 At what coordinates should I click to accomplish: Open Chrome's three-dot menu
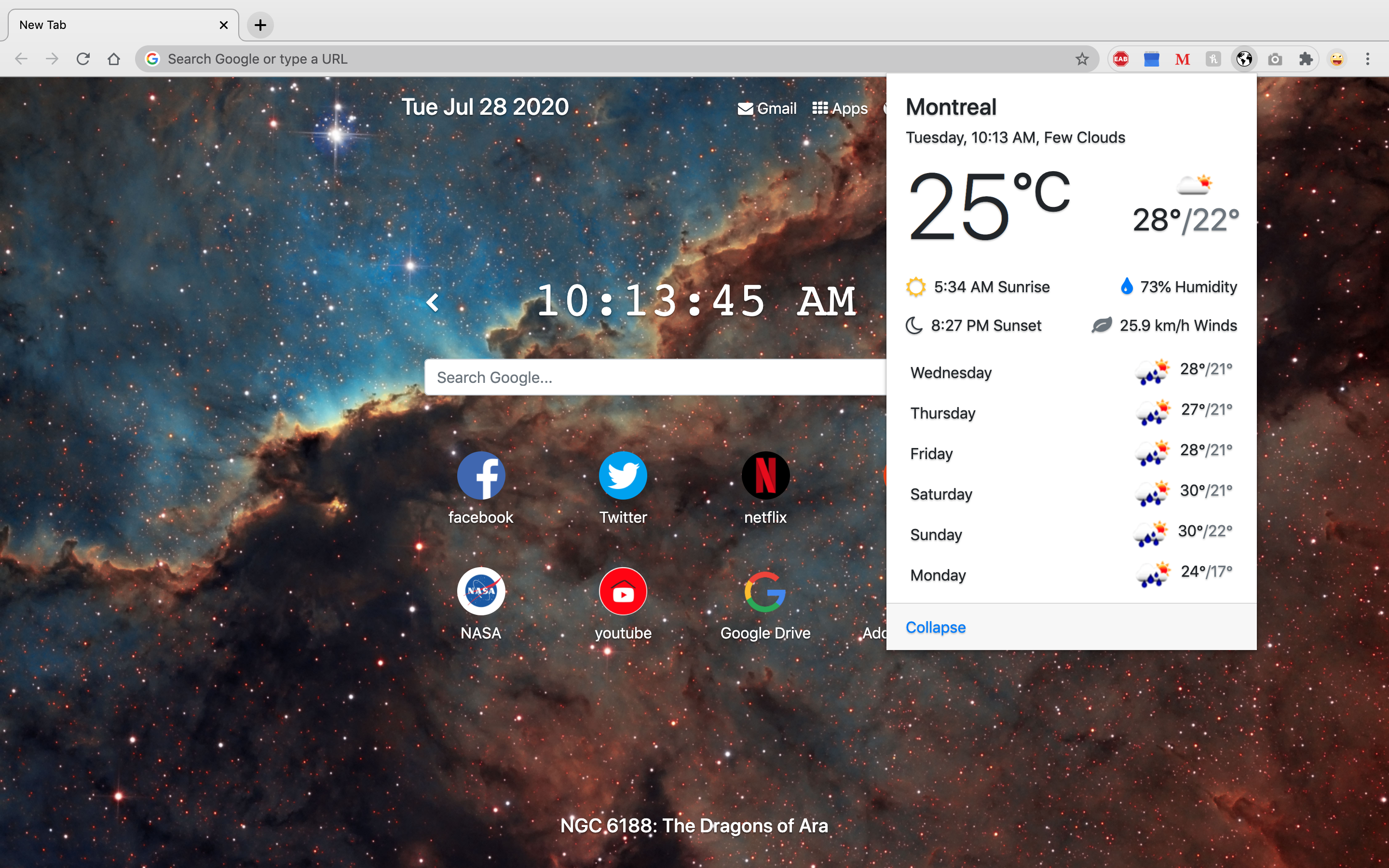click(1368, 59)
